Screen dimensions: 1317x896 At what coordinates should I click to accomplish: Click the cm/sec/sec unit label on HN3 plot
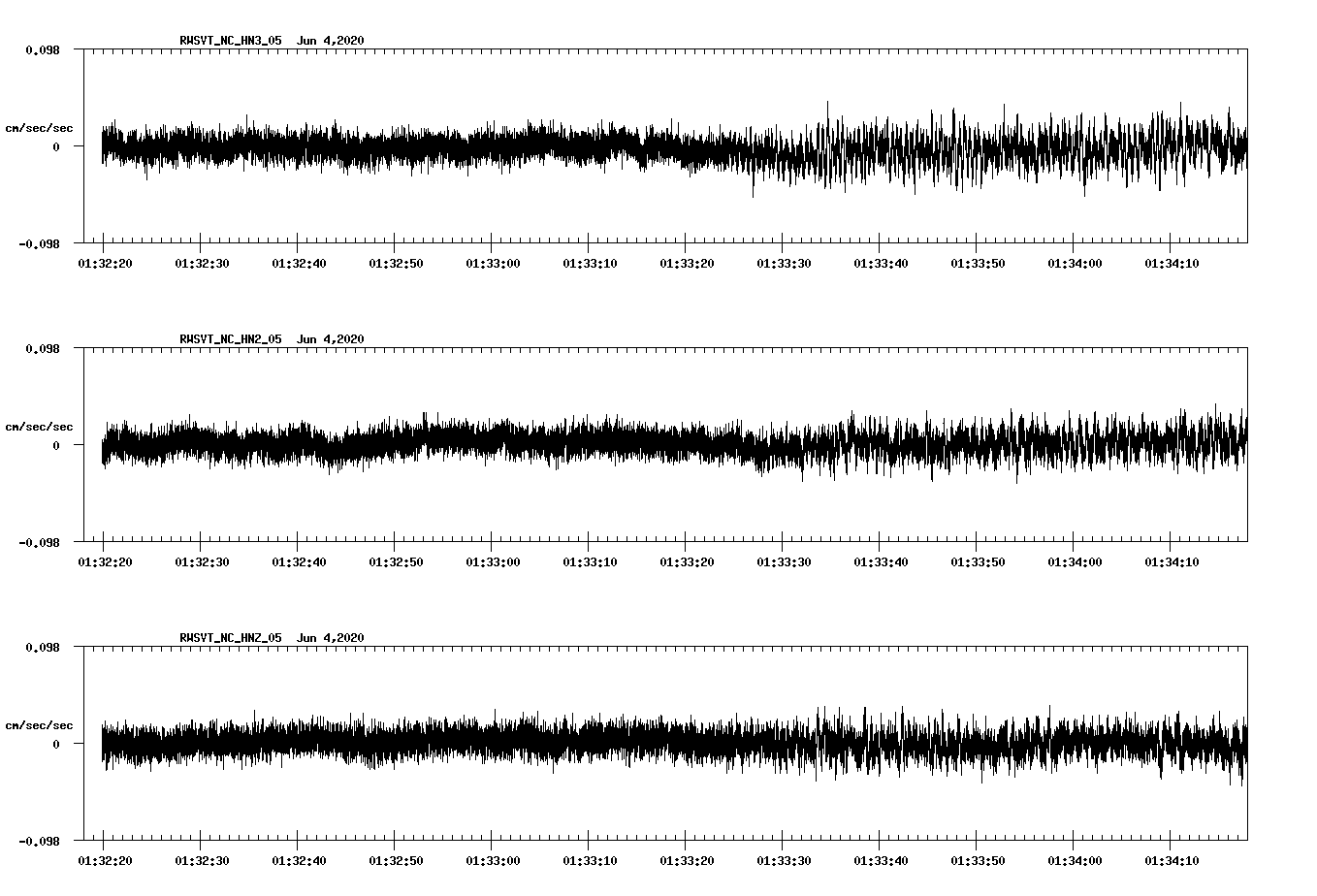coord(39,128)
